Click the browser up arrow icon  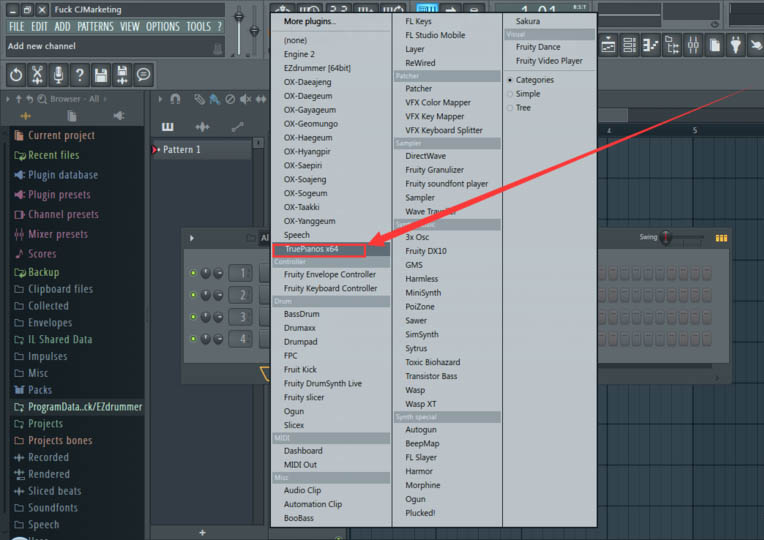click(19, 99)
